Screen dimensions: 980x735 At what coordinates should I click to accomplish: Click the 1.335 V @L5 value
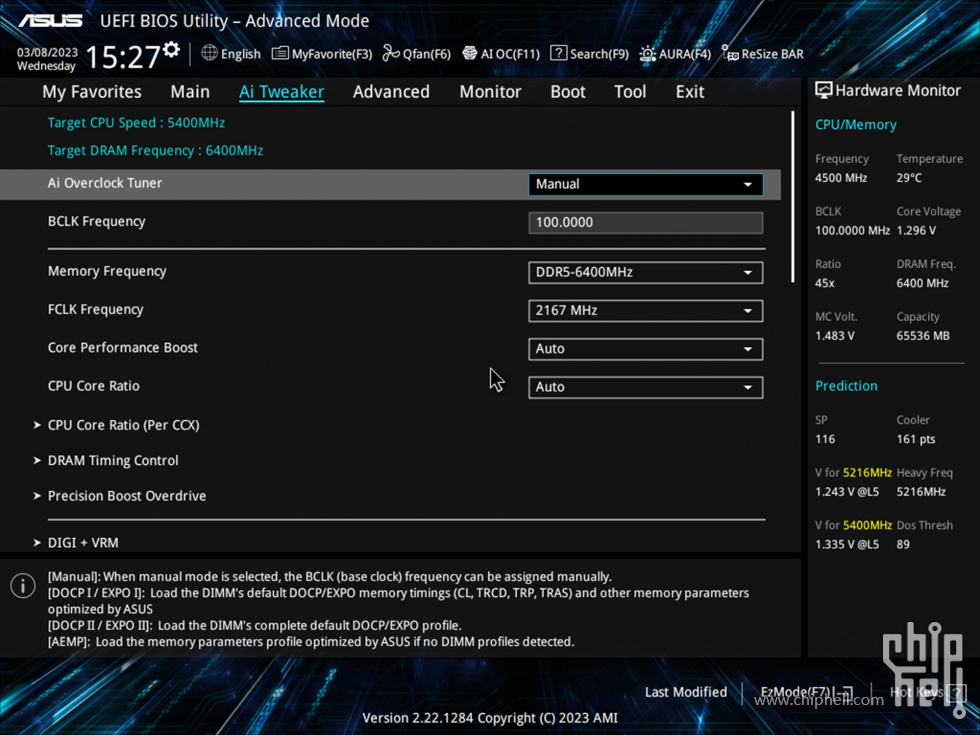[x=847, y=544]
